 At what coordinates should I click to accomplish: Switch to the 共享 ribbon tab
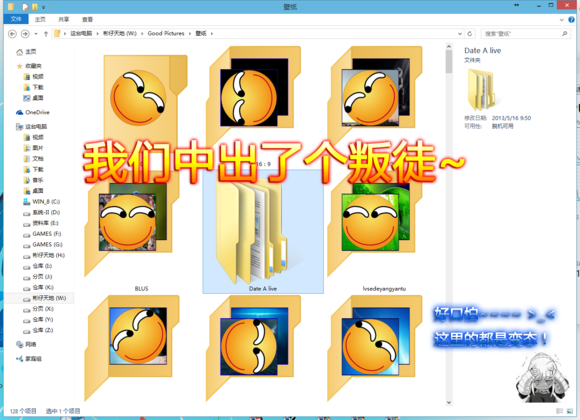click(64, 19)
